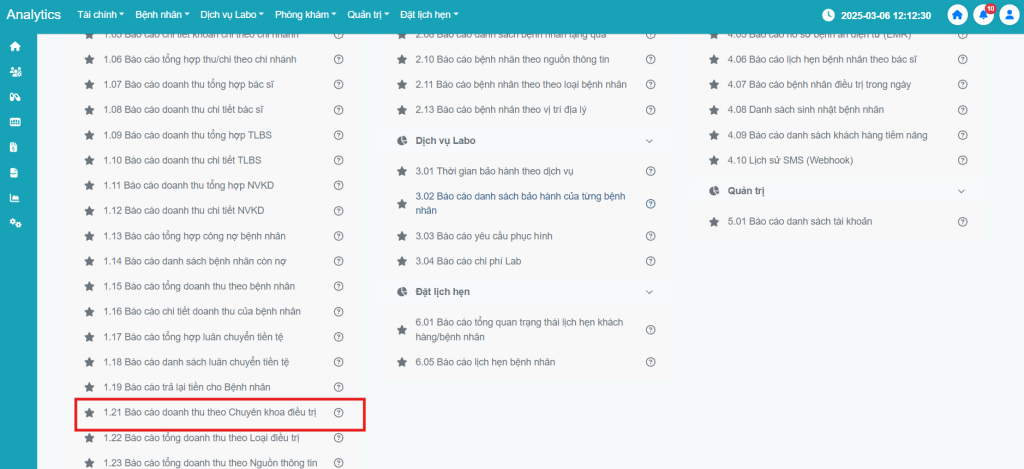The width and height of the screenshot is (1024, 469).
Task: Open help icon for report 1.21
Action: (338, 412)
